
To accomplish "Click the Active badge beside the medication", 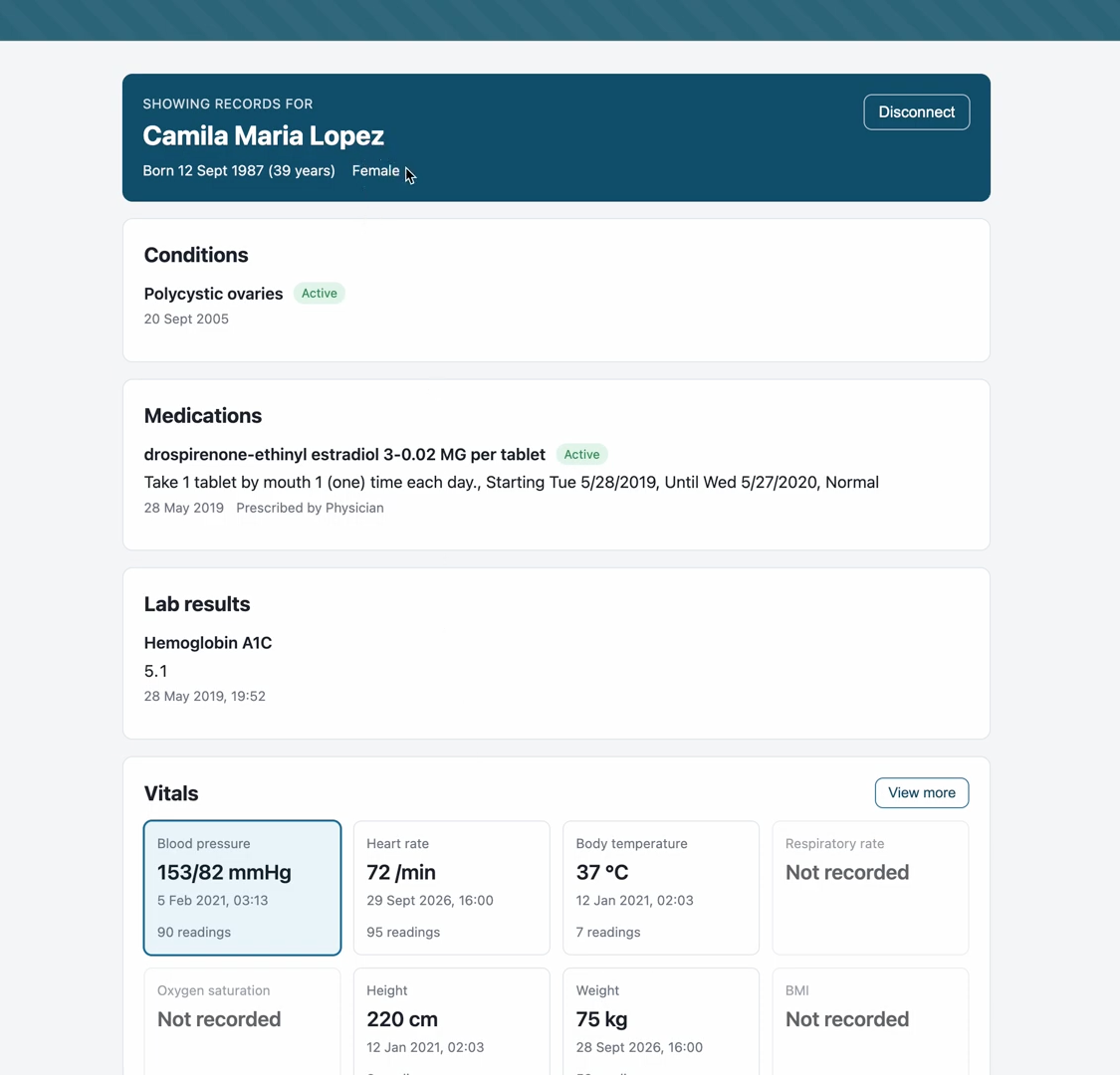I will pyautogui.click(x=582, y=454).
